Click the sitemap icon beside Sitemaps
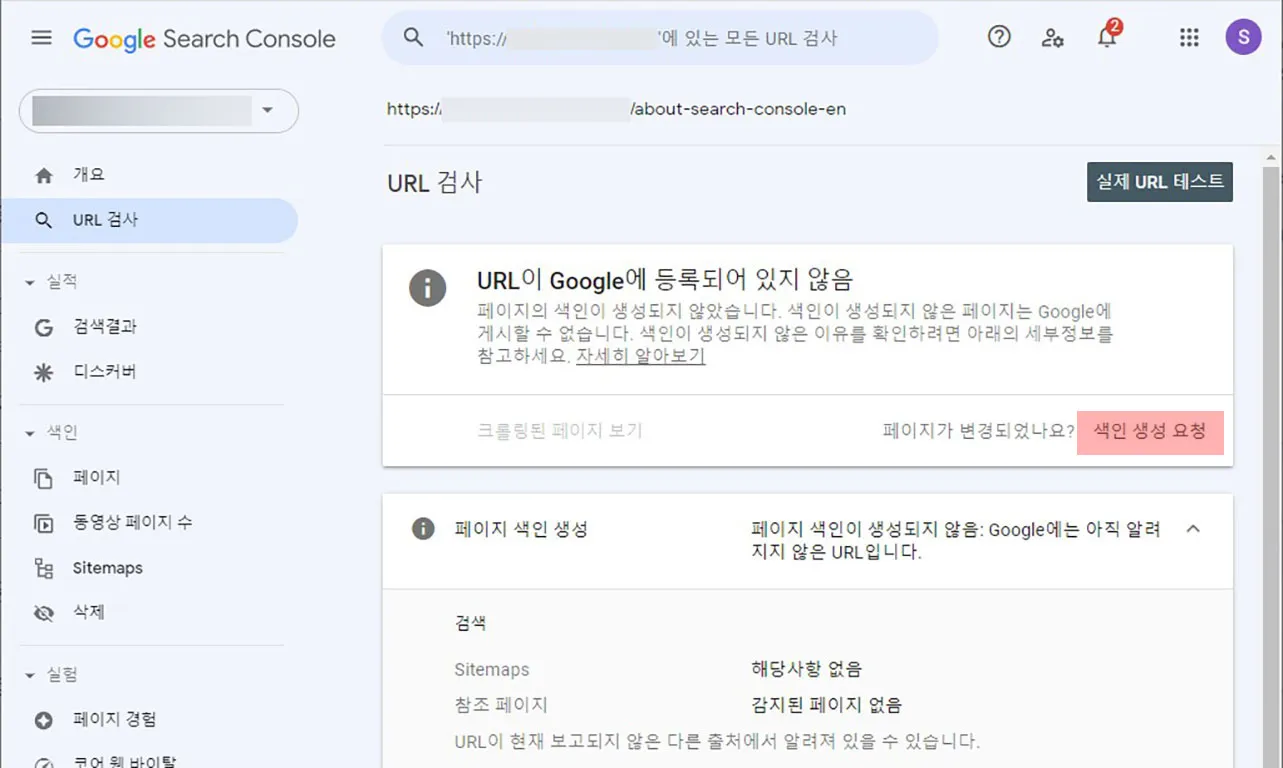This screenshot has height=768, width=1283. pos(43,568)
